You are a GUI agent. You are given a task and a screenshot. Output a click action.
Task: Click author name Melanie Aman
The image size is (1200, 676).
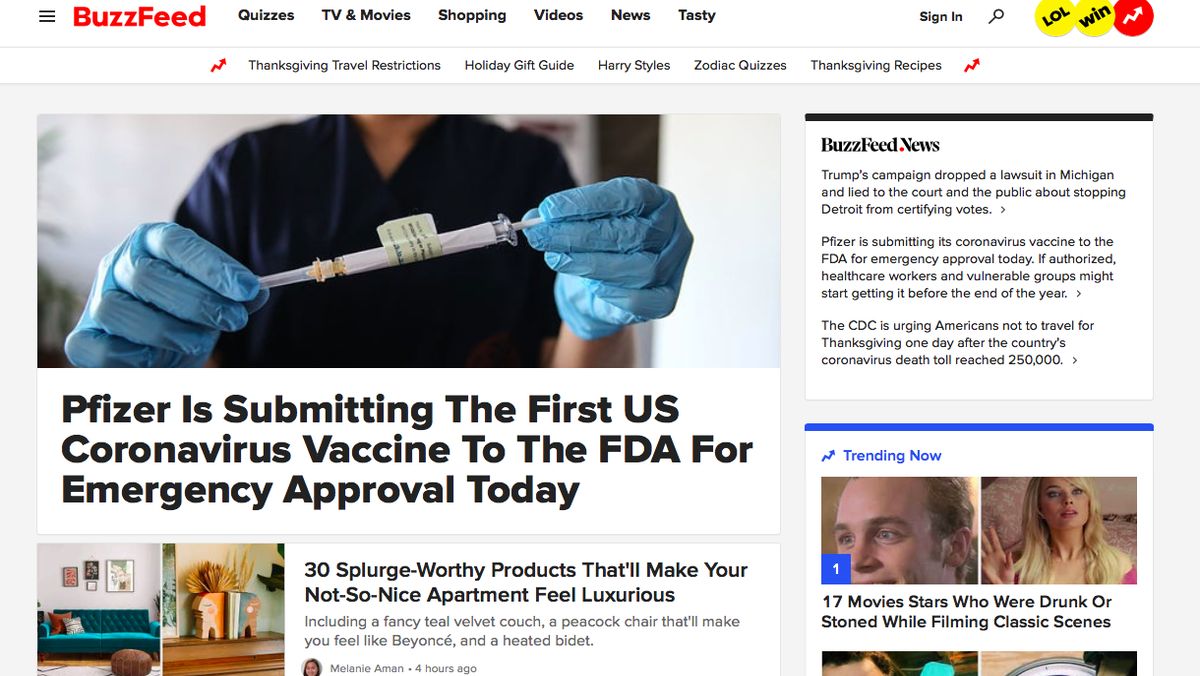[x=369, y=668]
